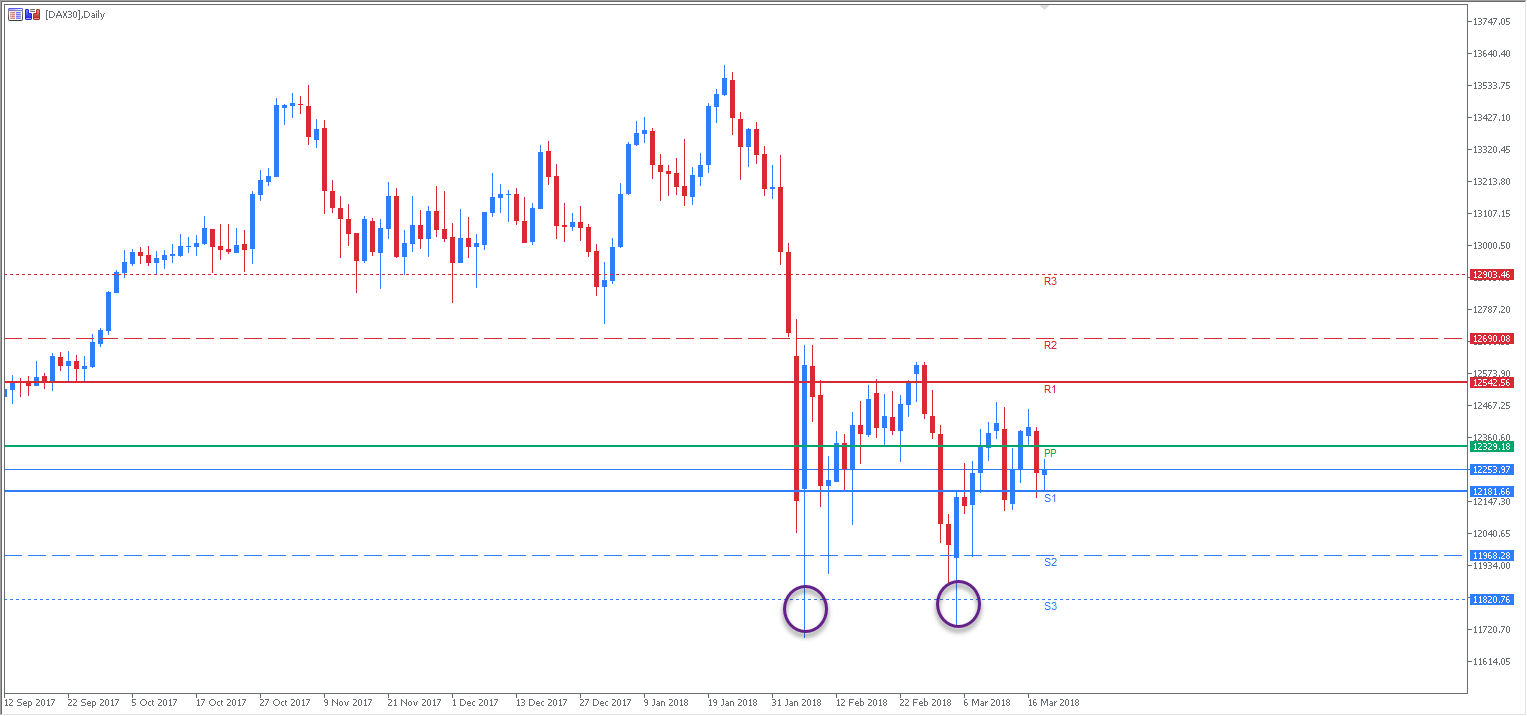This screenshot has width=1527, height=716.
Task: Click the 13 Dec 2017 date label
Action: coord(541,703)
